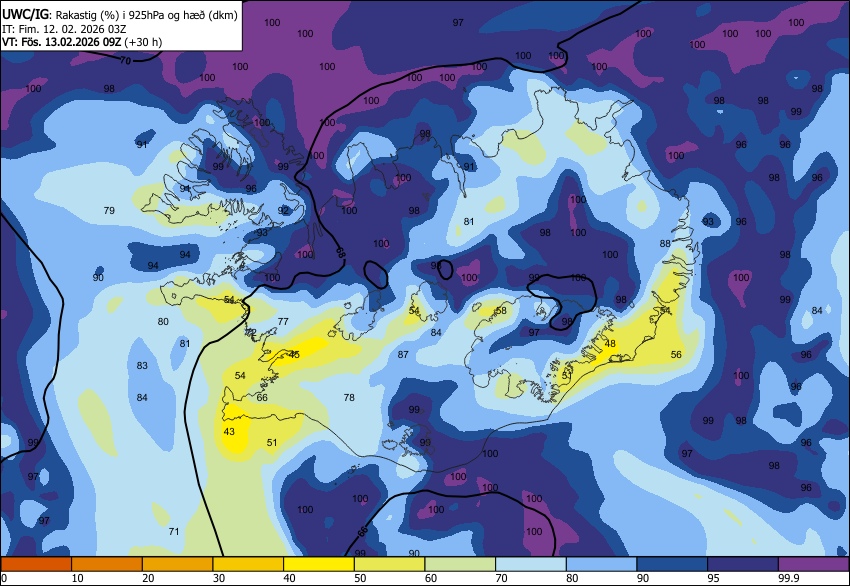
Task: Click the "UWC/IG" title text
Action: (x=25, y=15)
